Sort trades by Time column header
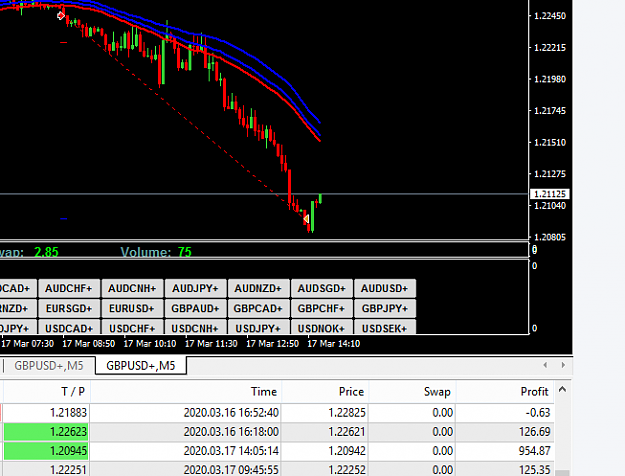 click(186, 391)
